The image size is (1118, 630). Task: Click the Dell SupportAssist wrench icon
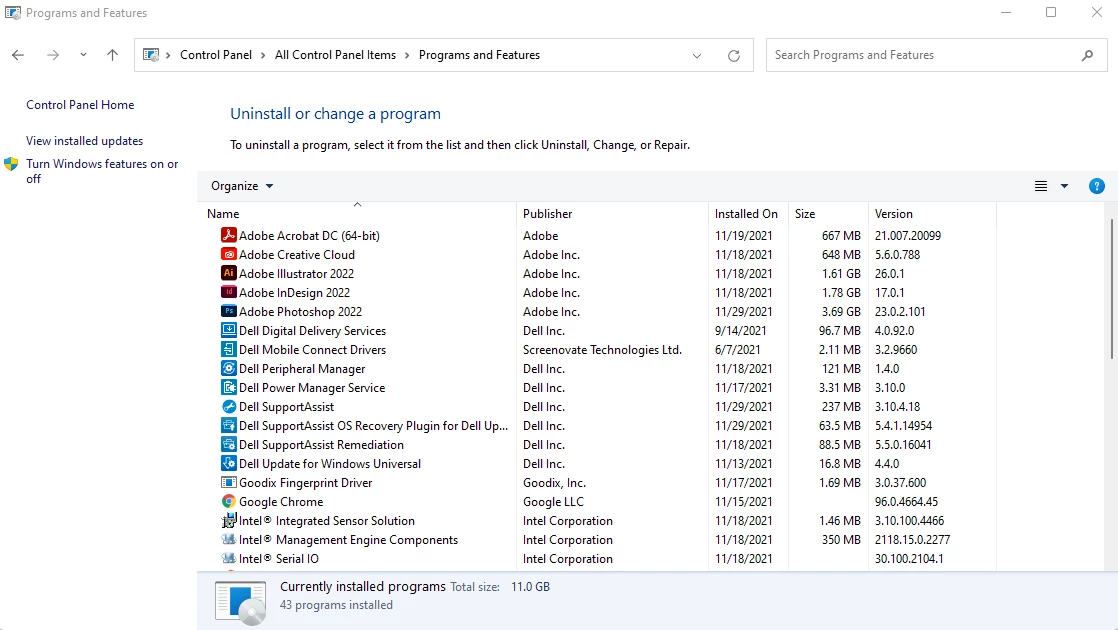[228, 406]
